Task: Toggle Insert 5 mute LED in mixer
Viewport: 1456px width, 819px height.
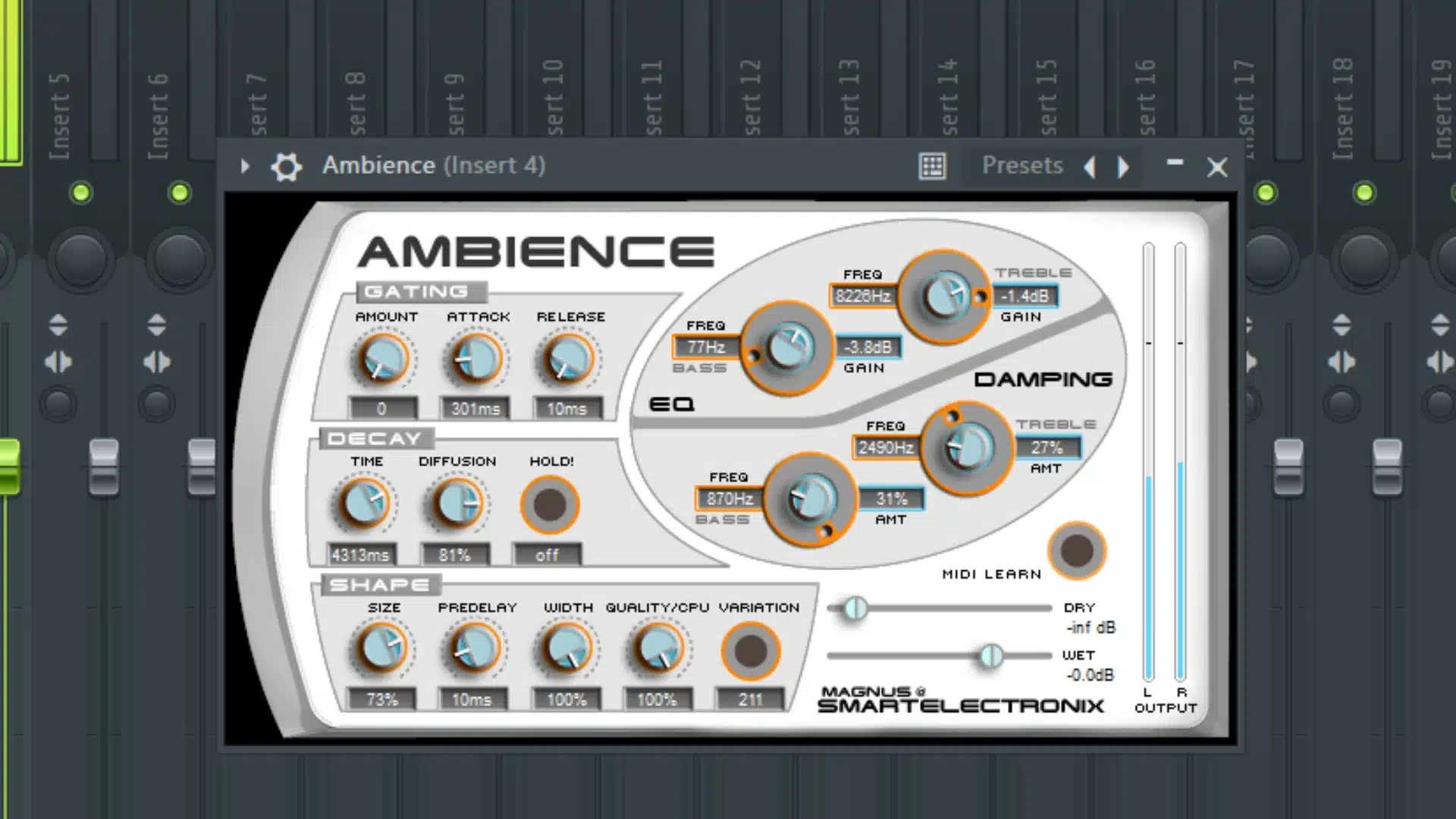Action: click(80, 193)
